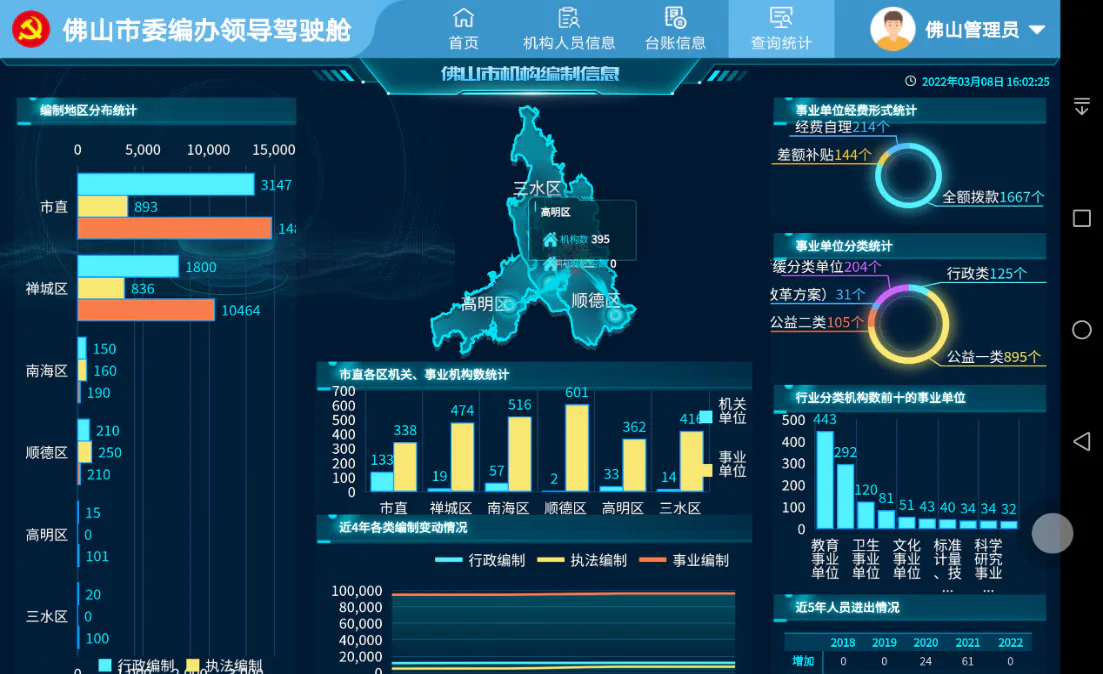Image resolution: width=1103 pixels, height=674 pixels.
Task: Click the 增加 row label in table
Action: click(x=803, y=661)
